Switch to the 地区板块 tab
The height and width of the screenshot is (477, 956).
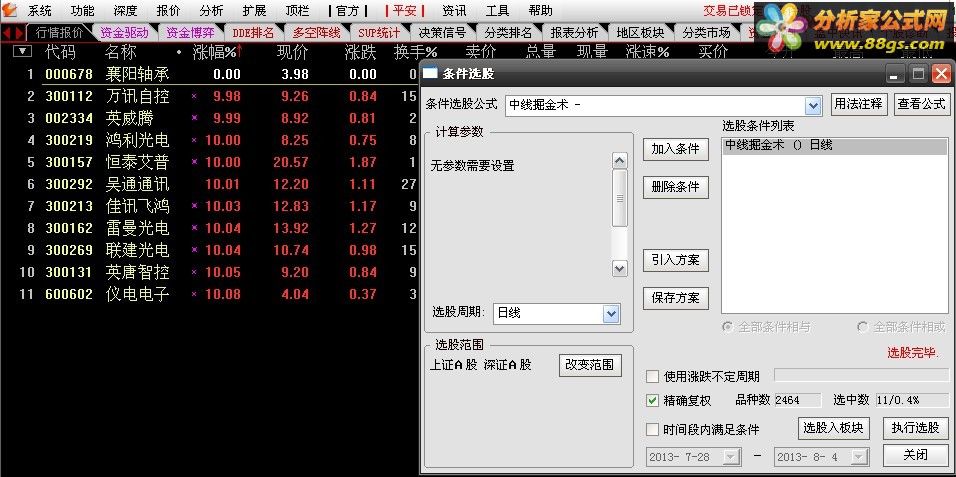tap(640, 33)
